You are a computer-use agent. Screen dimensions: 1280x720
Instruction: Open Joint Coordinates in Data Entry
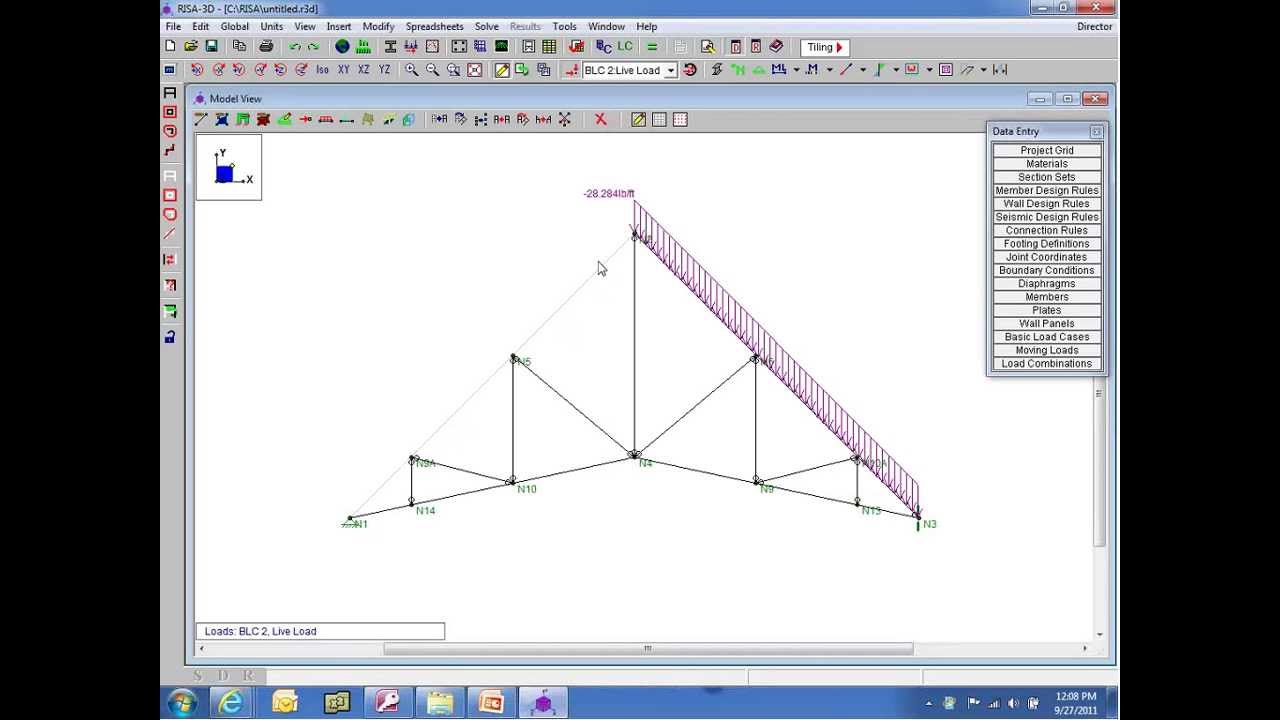pyautogui.click(x=1047, y=257)
